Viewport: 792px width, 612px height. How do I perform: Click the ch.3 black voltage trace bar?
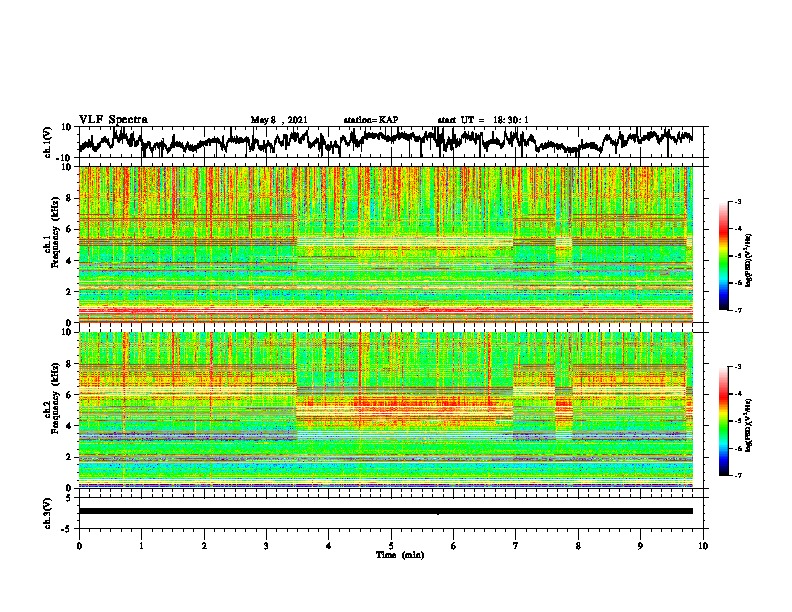386,511
